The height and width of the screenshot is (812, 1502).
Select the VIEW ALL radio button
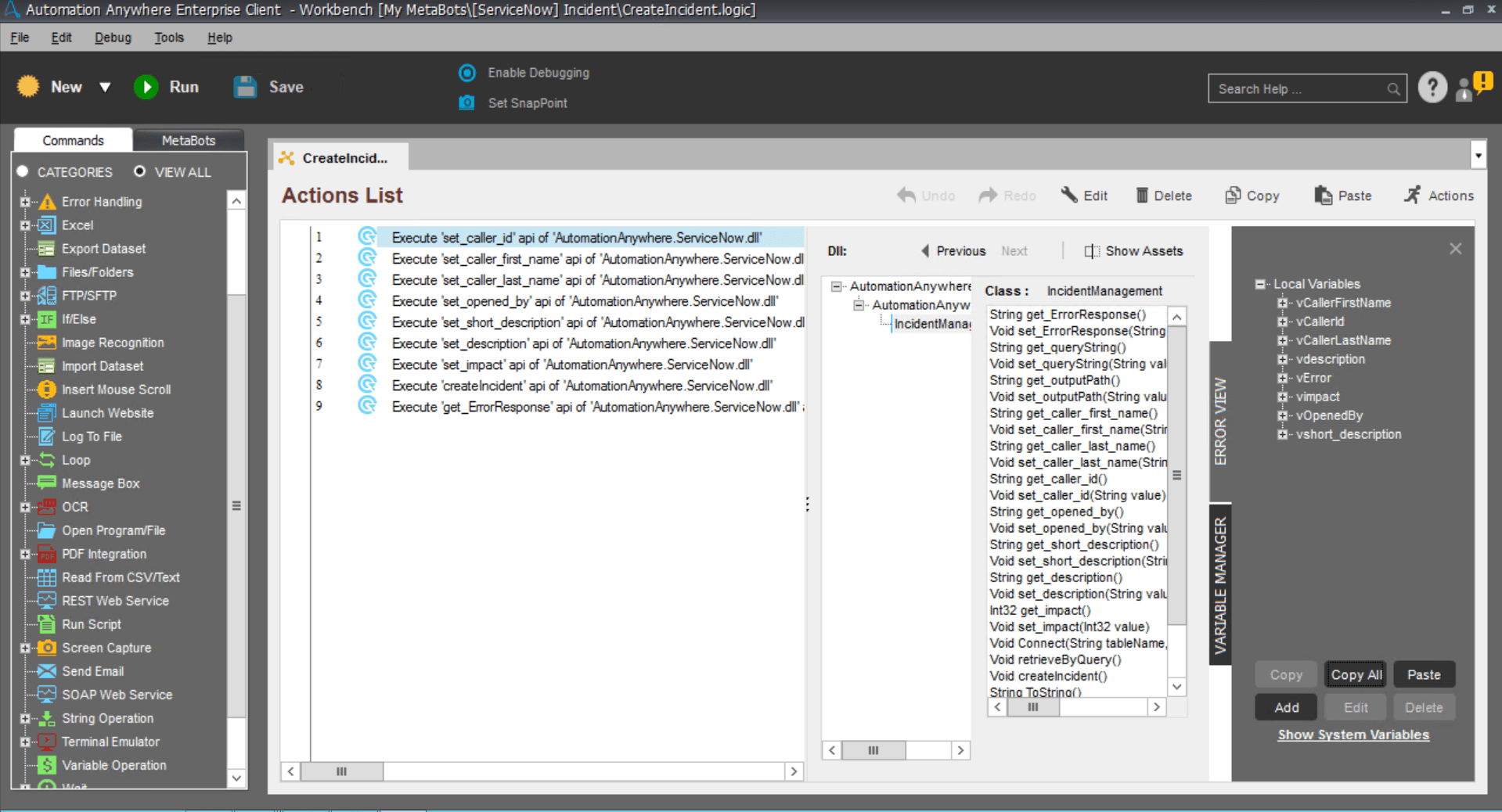click(x=139, y=171)
